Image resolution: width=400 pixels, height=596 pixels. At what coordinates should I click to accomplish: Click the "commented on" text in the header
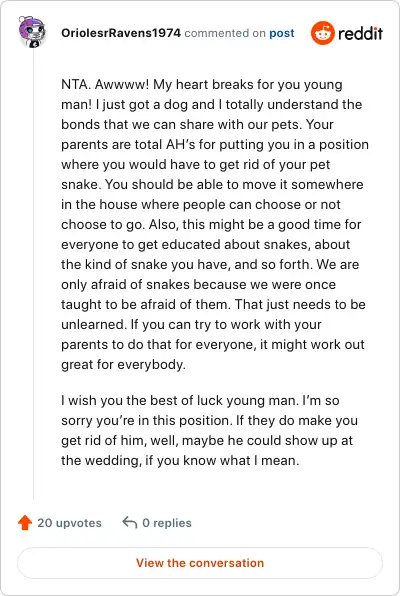pyautogui.click(x=225, y=33)
